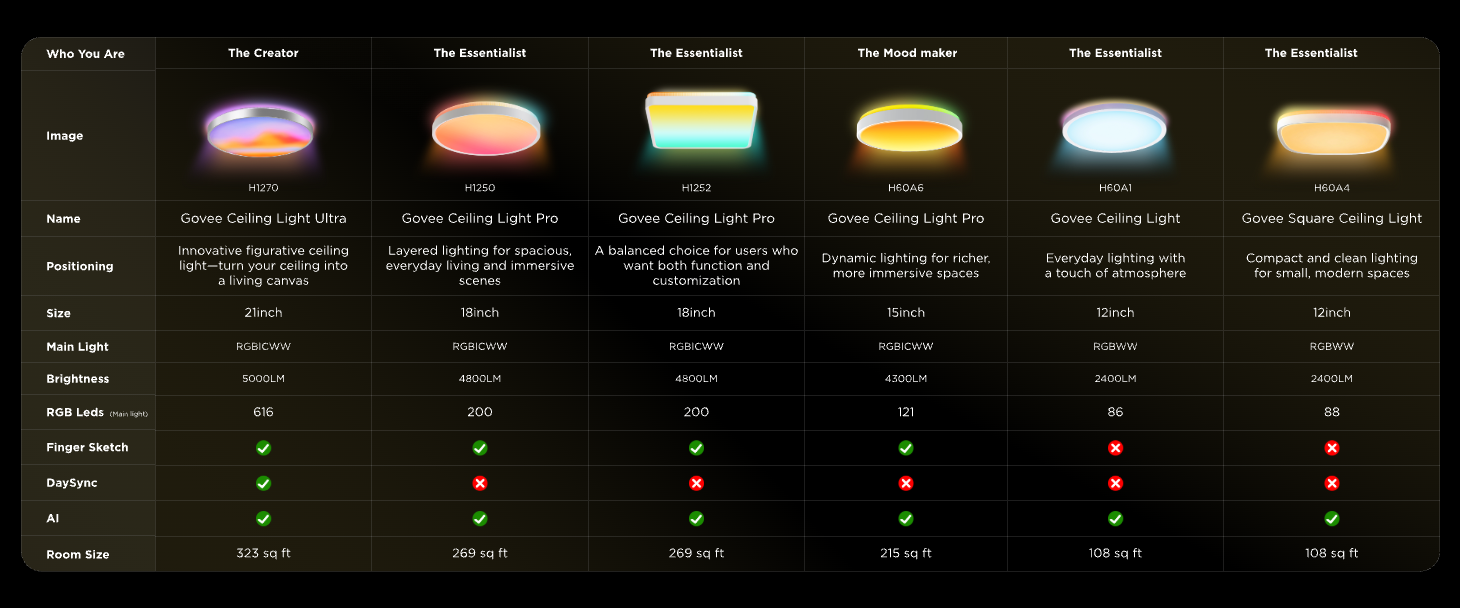The width and height of the screenshot is (1460, 608).
Task: Click the "616" RGB Leds value
Action: pos(263,412)
